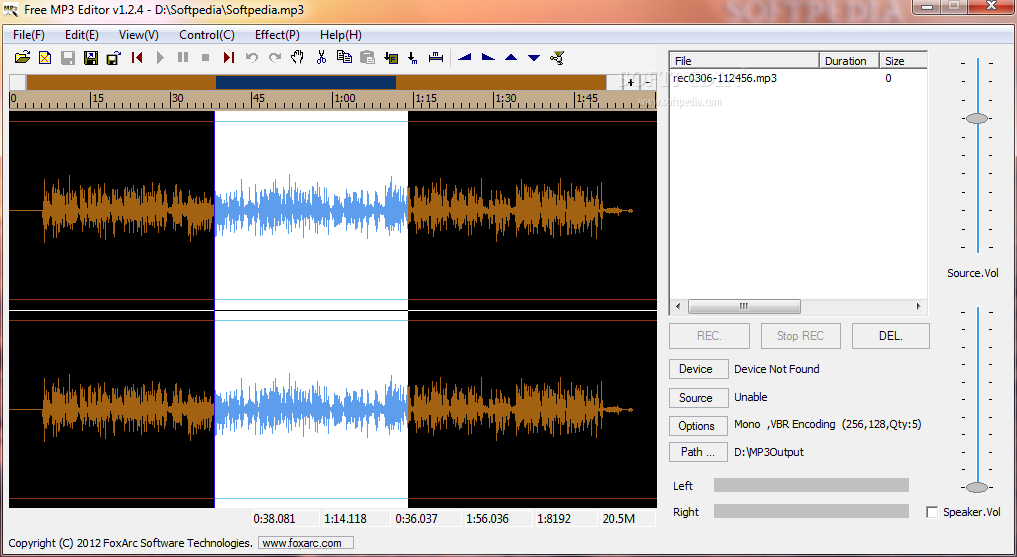Screen dimensions: 1017x557
Task: Pause playback with the Pause icon
Action: (x=183, y=58)
